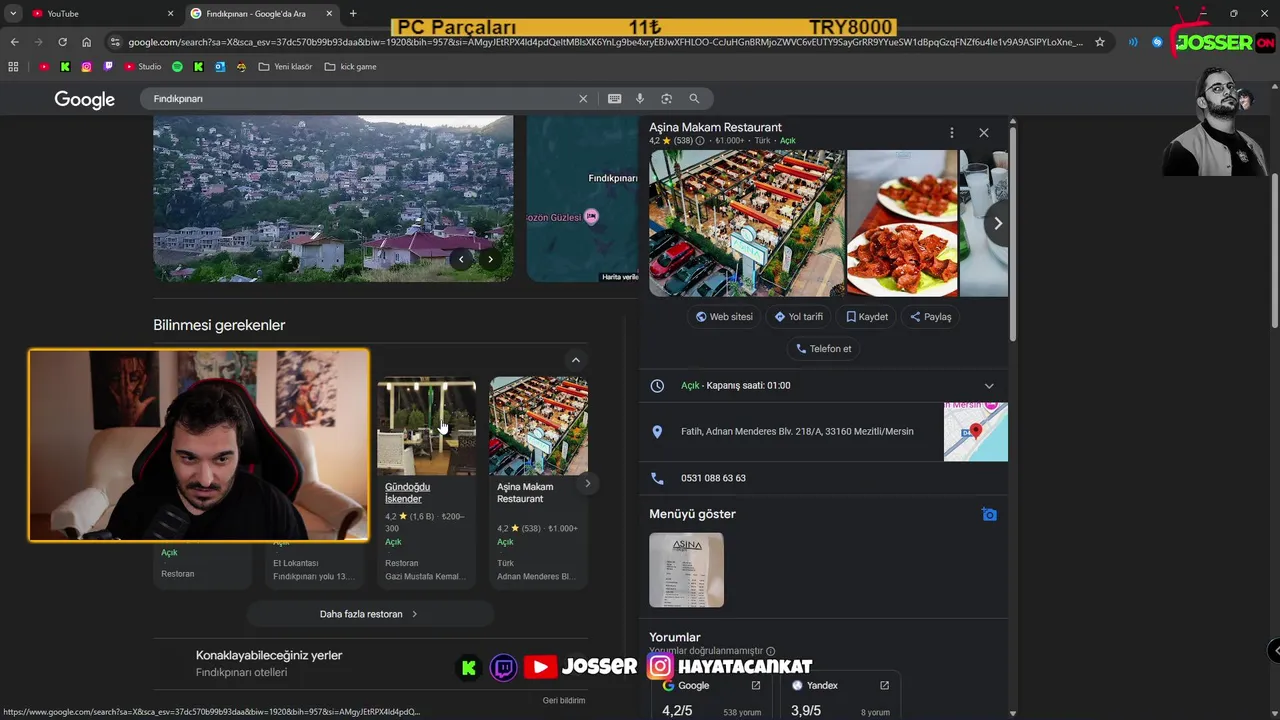This screenshot has height=720, width=1280.
Task: Open the tab search dropdown arrow
Action: 13,13
